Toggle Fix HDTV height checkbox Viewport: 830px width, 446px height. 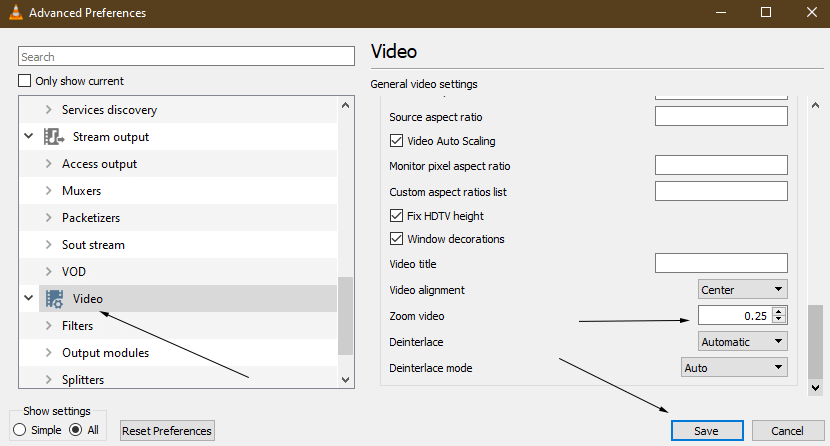click(x=396, y=216)
